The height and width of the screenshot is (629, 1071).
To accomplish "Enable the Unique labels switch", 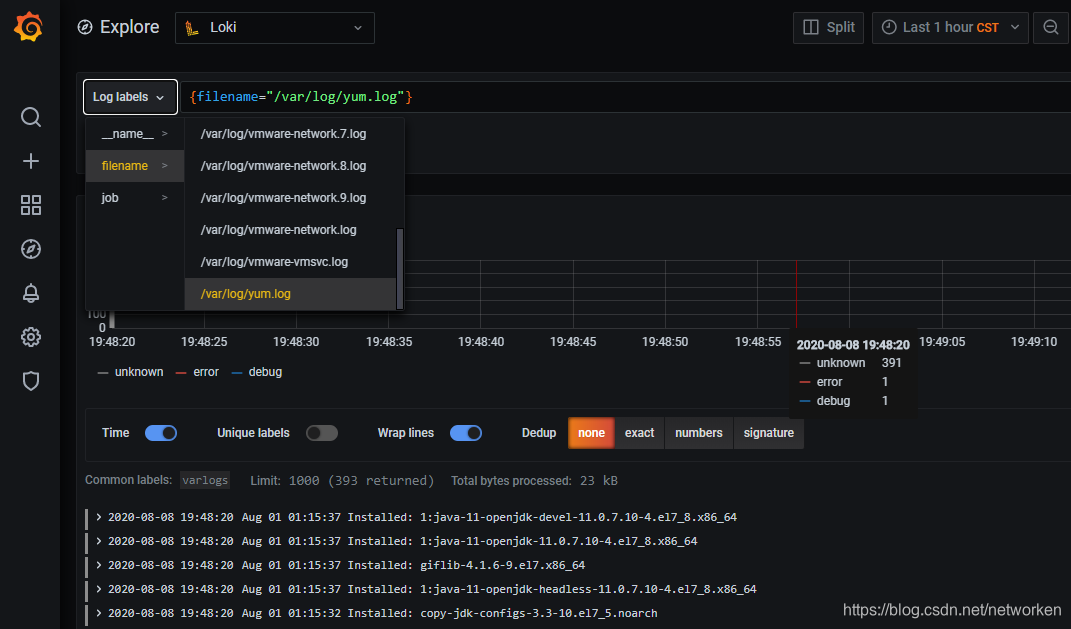I will click(322, 433).
